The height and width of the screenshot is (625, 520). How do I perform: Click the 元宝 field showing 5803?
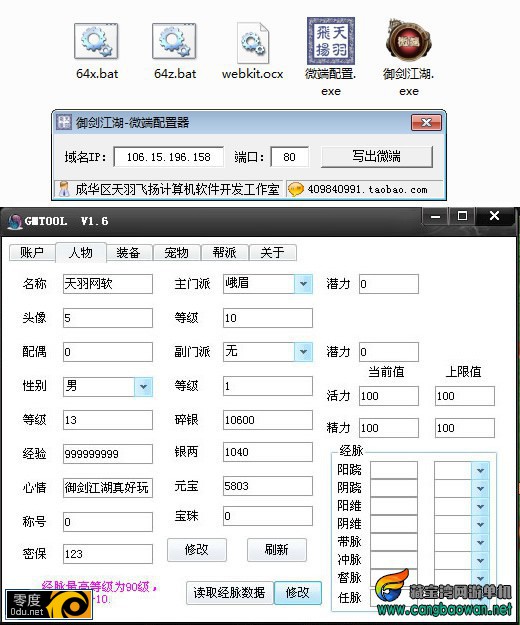(268, 486)
